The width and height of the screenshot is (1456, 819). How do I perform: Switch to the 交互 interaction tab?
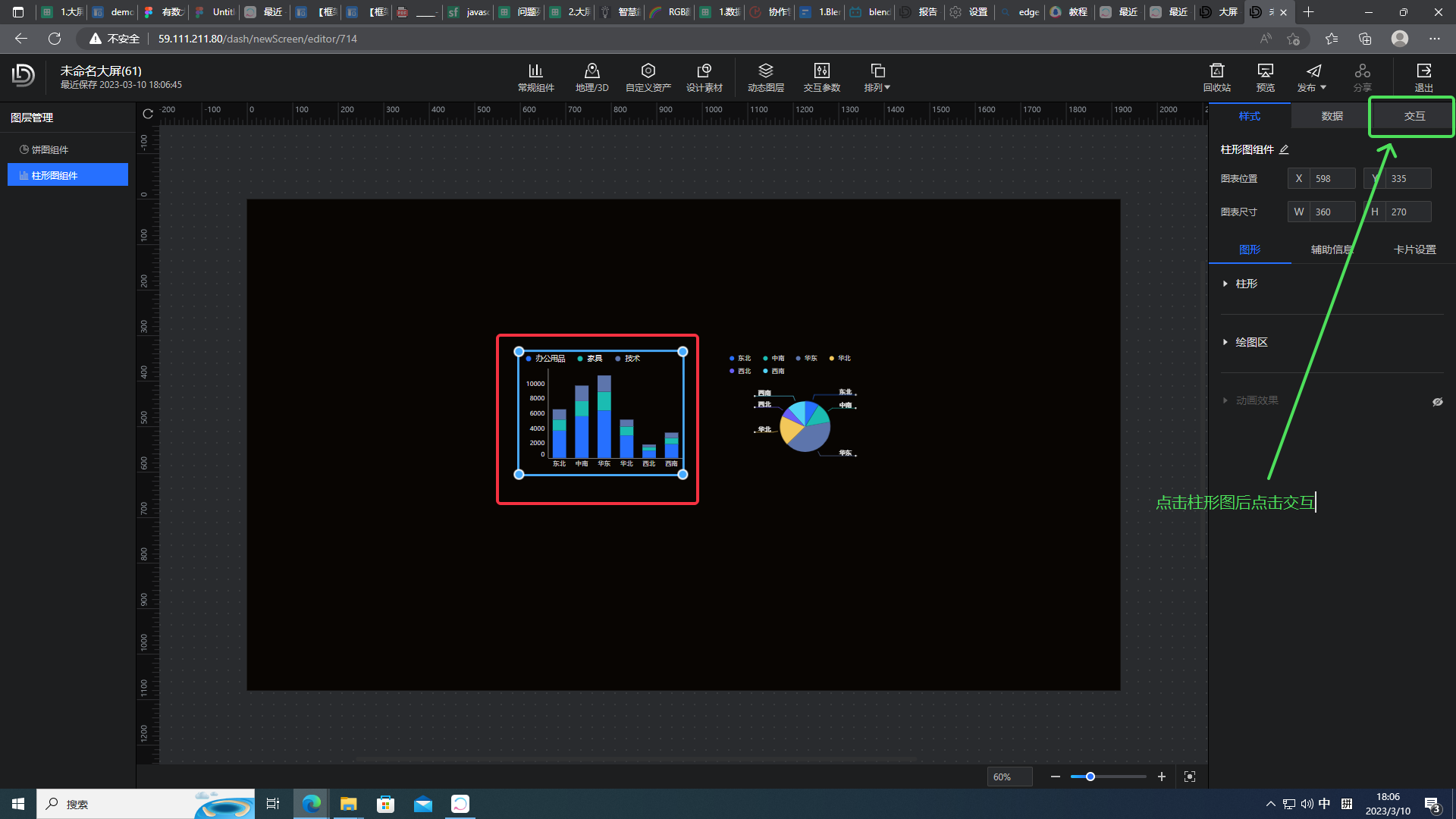tap(1414, 116)
